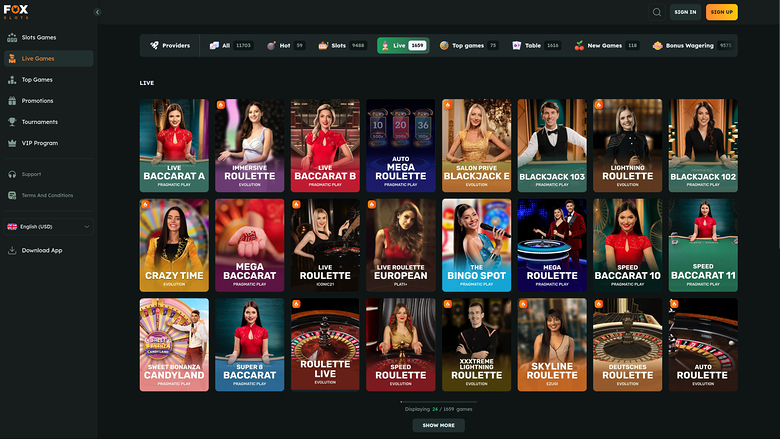Open the Mega Roulette game with two hosts
The image size is (780, 439).
(x=552, y=245)
